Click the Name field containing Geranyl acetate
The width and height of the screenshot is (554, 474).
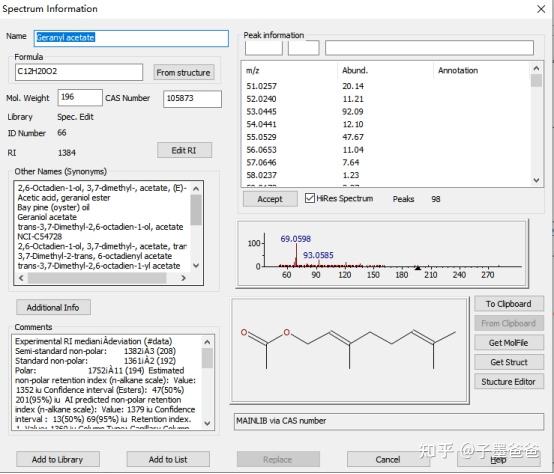(x=131, y=38)
